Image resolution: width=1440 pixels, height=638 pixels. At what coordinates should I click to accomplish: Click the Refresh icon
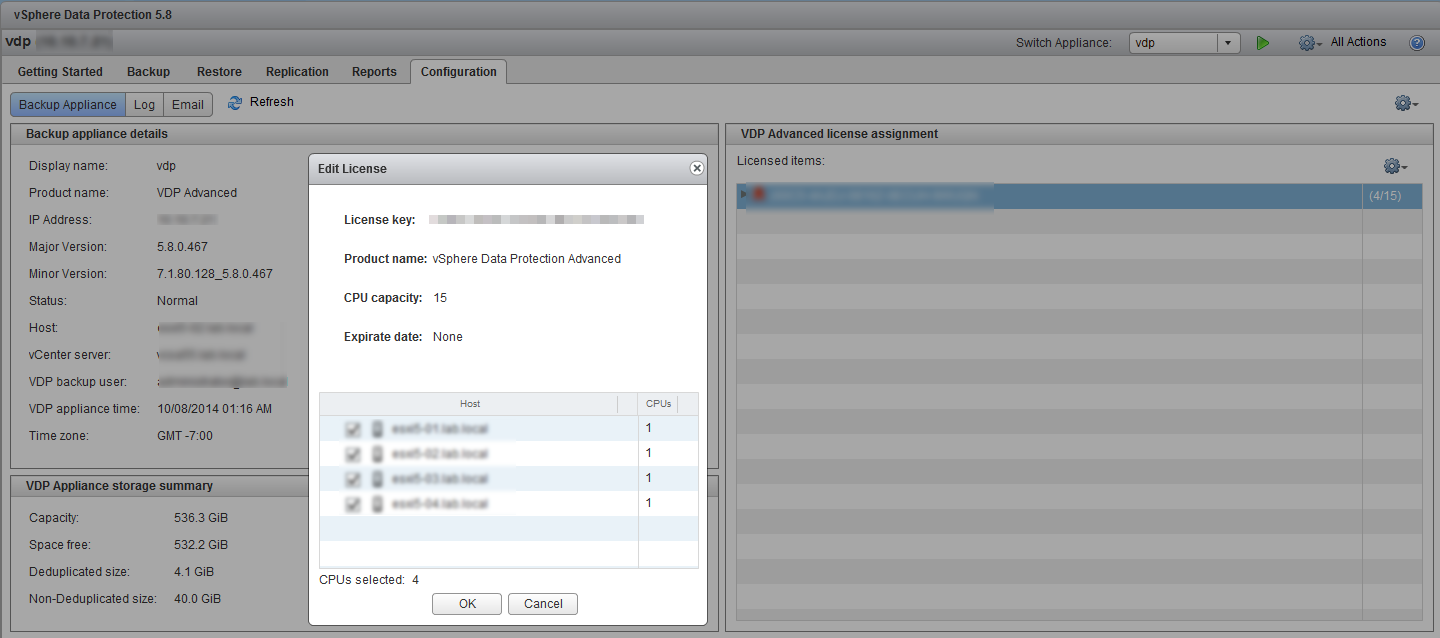(235, 102)
